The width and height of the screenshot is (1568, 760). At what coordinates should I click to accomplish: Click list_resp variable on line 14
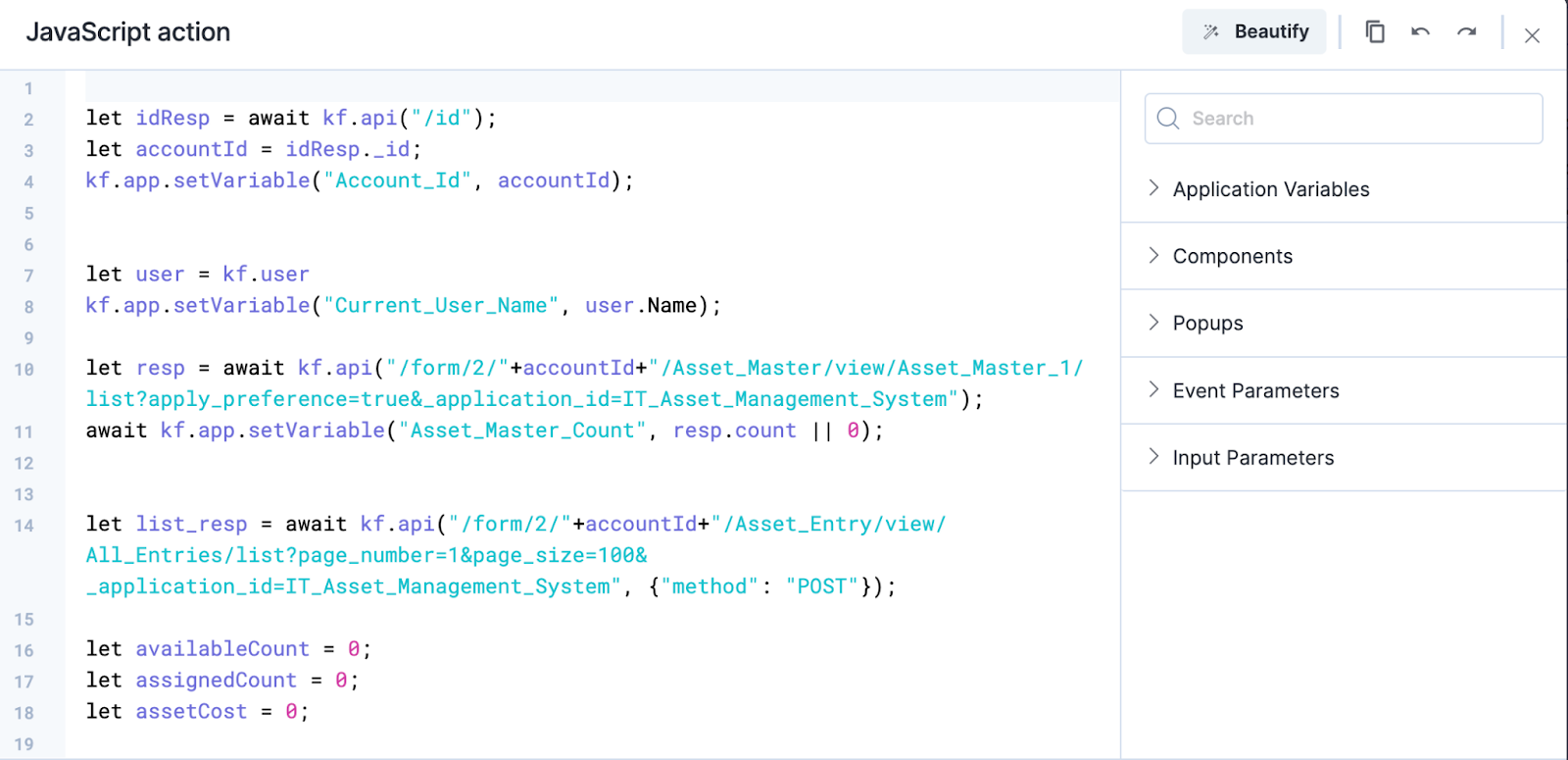click(x=191, y=525)
